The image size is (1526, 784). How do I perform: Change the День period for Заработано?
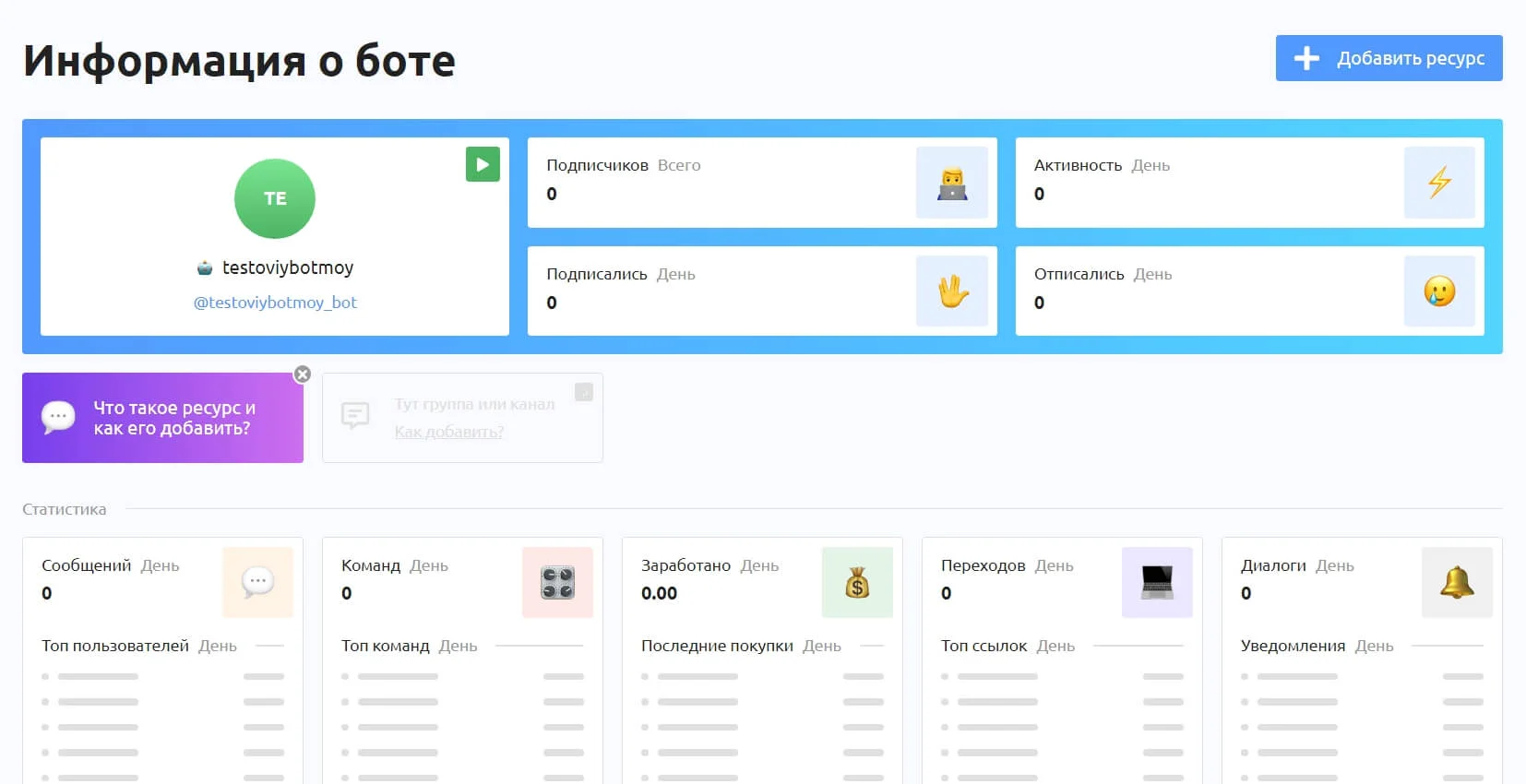(x=759, y=566)
